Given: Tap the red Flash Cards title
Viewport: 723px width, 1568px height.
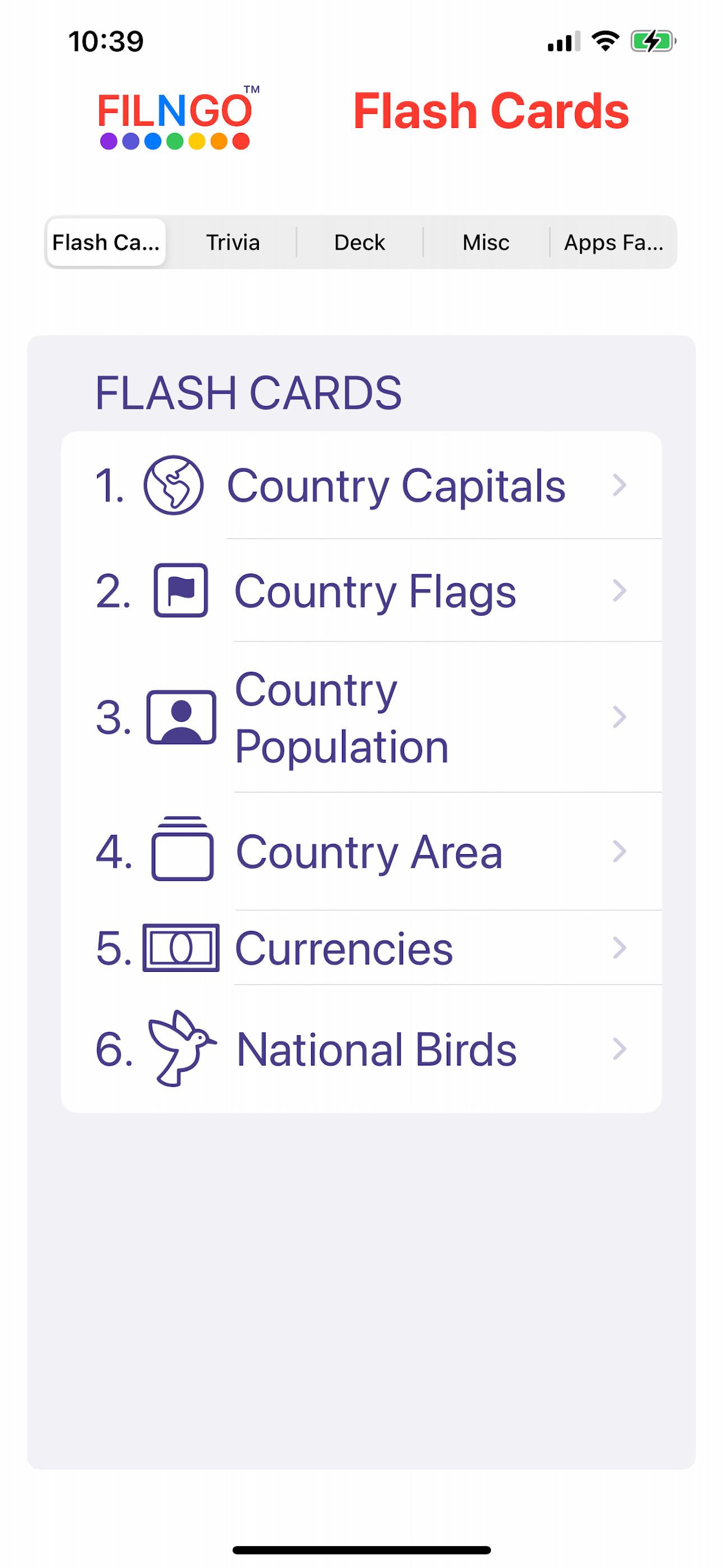Looking at the screenshot, I should [491, 111].
